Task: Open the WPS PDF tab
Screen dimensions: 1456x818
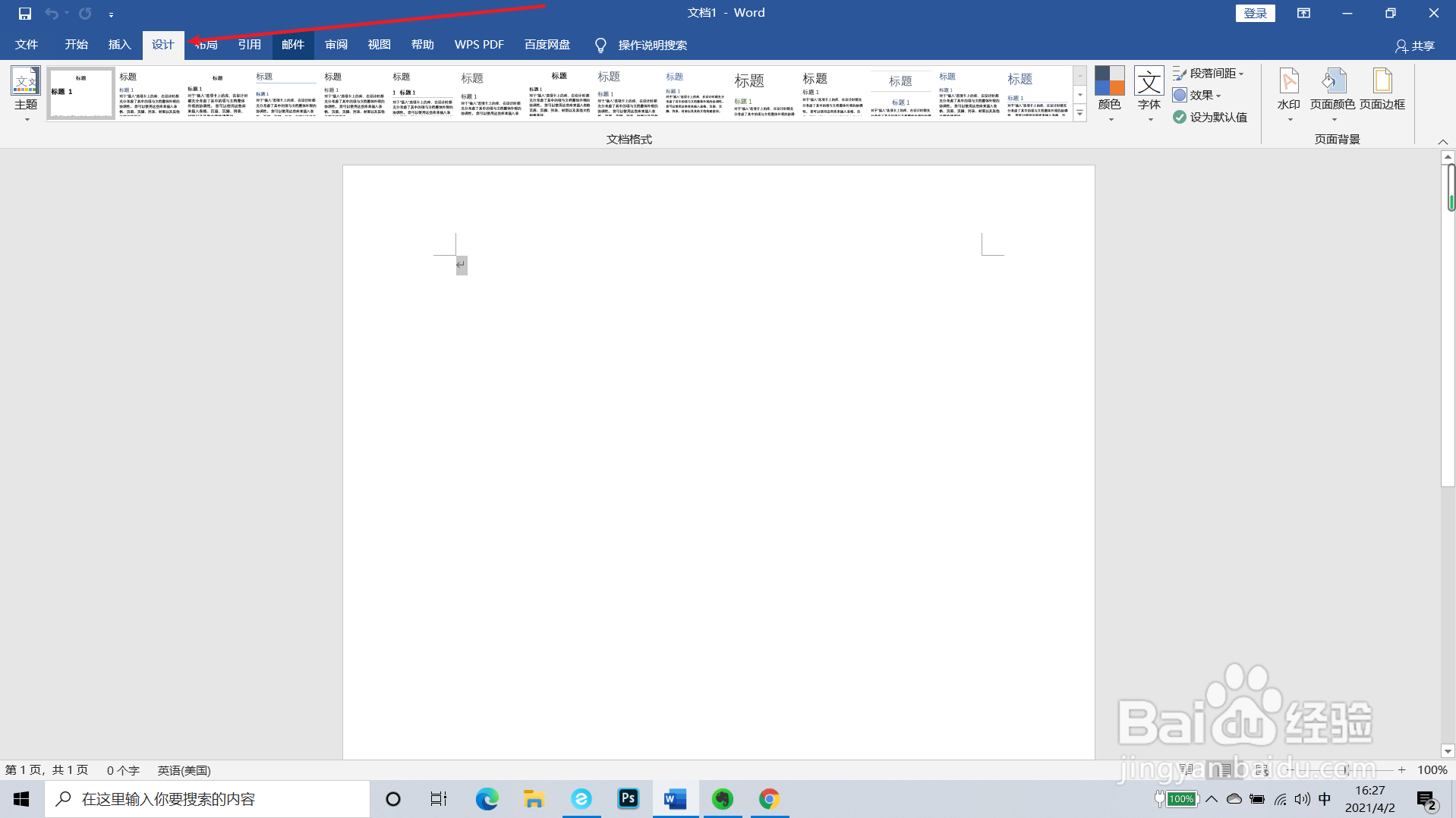Action: [479, 45]
